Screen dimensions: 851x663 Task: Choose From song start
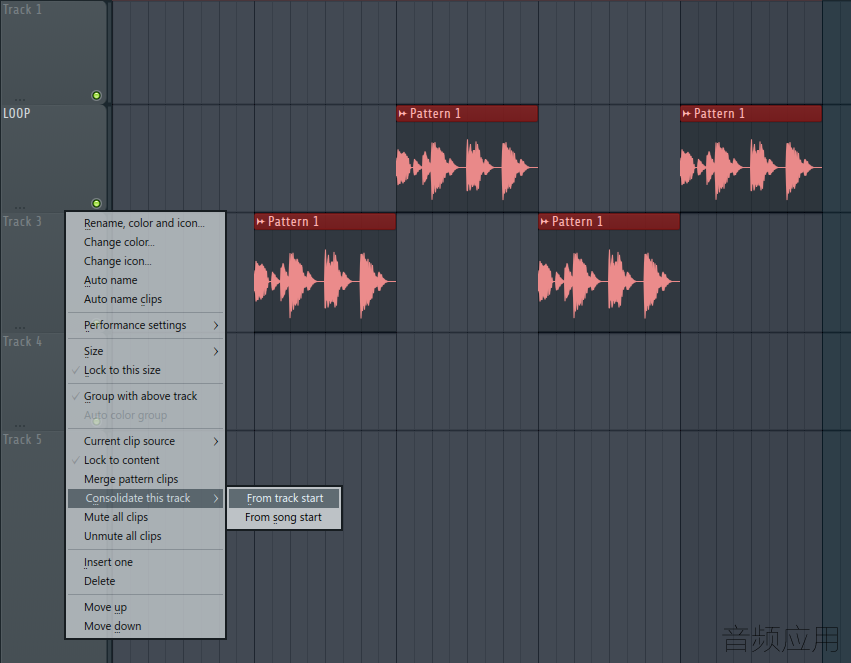(284, 517)
